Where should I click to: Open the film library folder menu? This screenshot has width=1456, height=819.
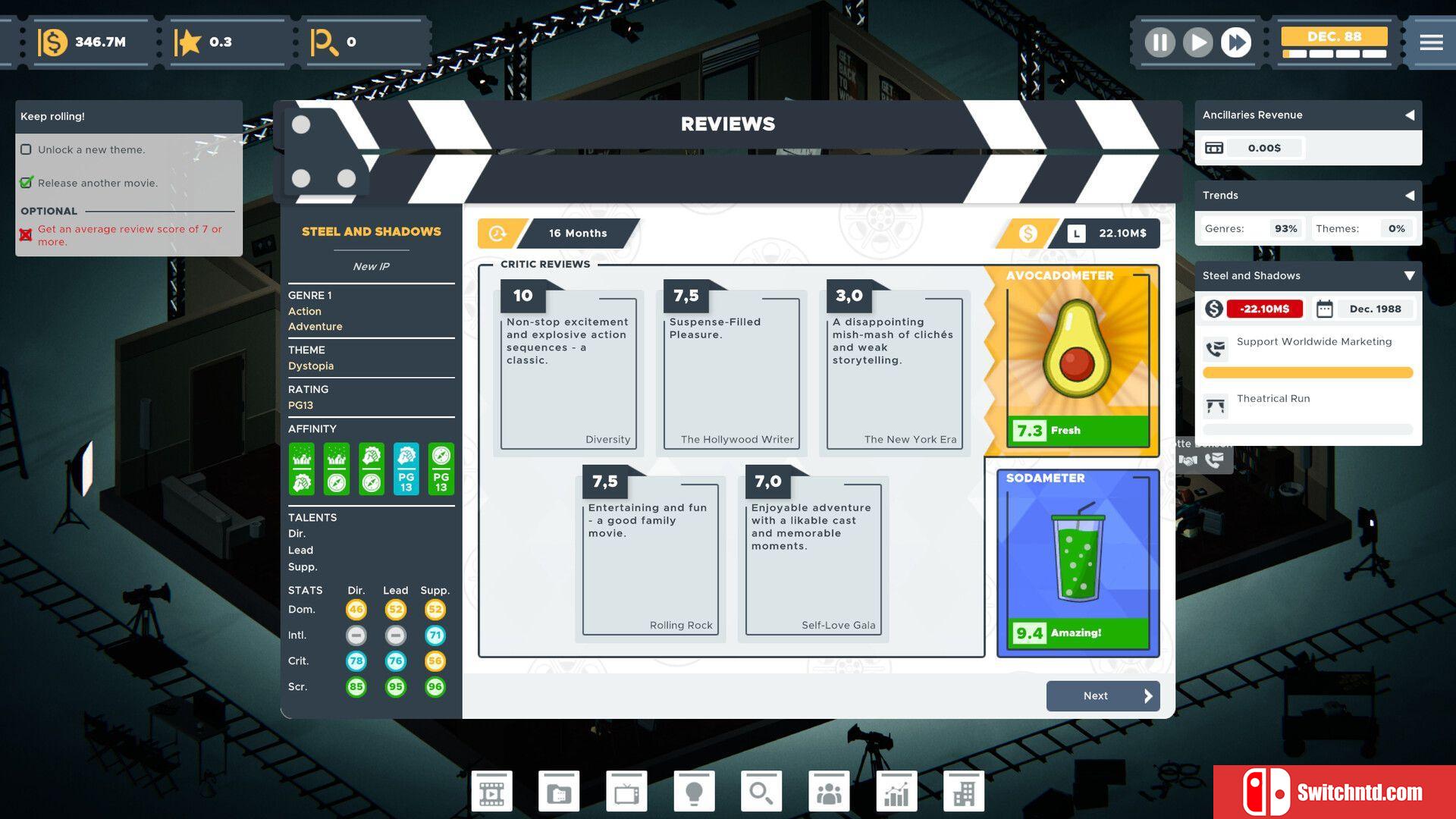point(559,793)
